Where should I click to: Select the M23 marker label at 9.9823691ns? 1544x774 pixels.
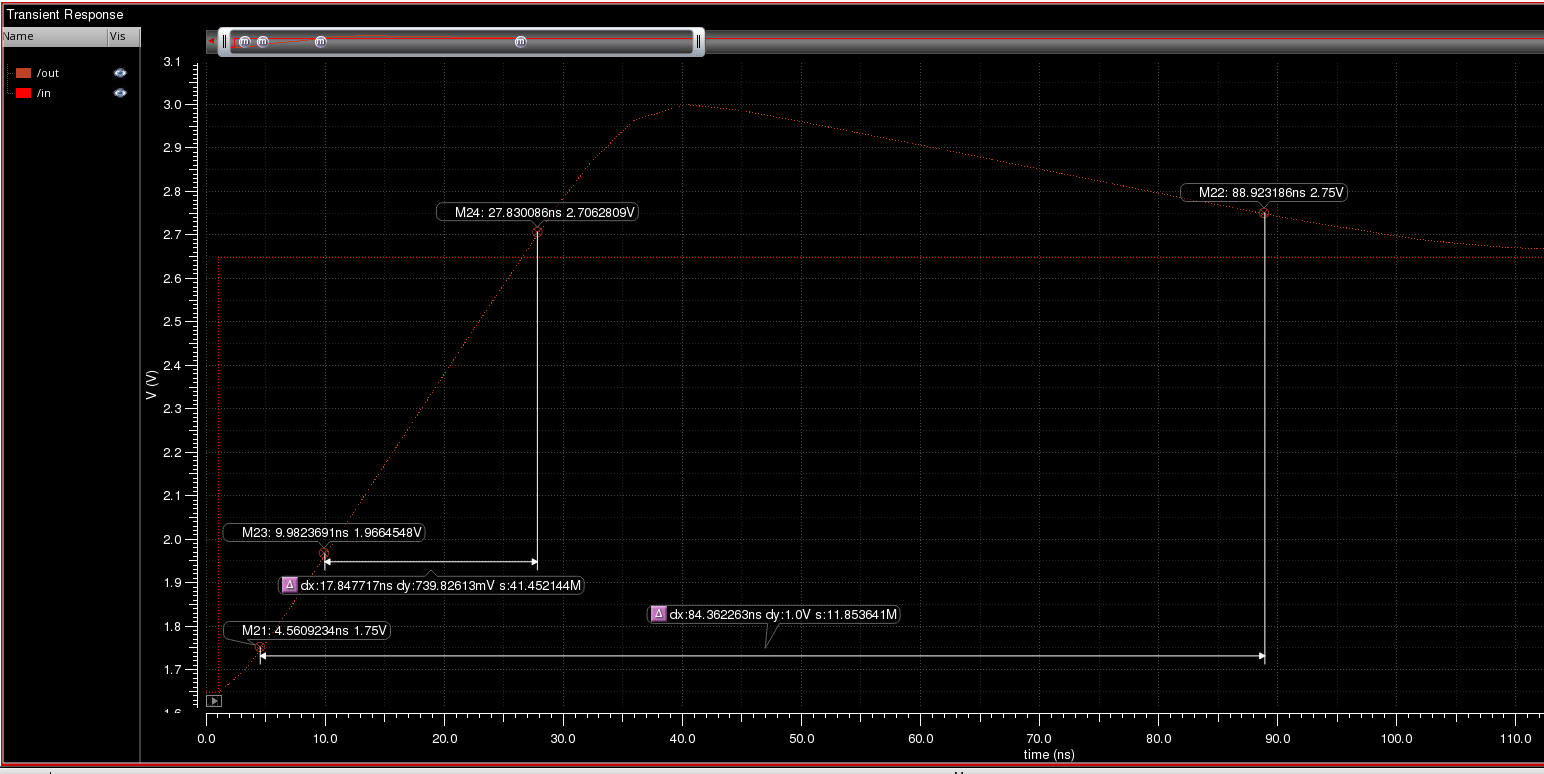(x=323, y=533)
